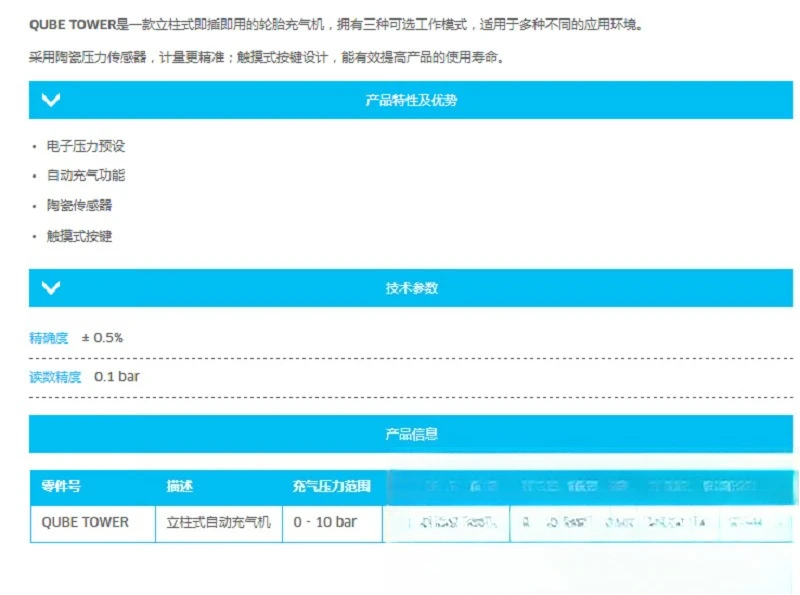Select the 0 - 10 bar cell
The image size is (800, 595).
click(332, 524)
